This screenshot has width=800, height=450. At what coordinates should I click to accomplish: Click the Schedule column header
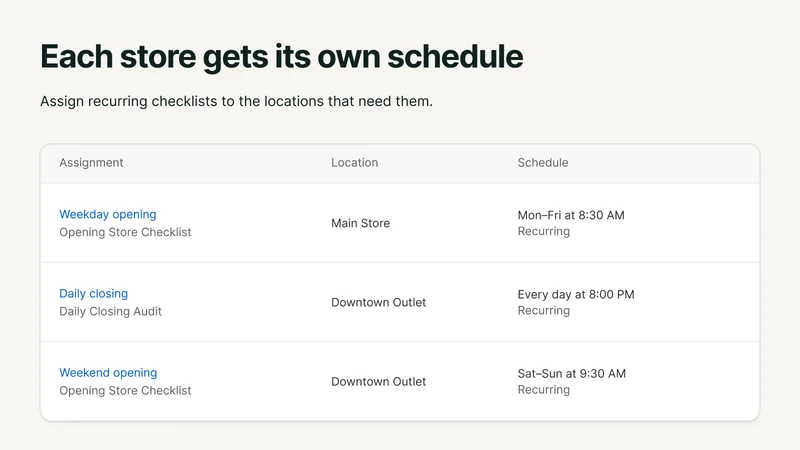543,162
